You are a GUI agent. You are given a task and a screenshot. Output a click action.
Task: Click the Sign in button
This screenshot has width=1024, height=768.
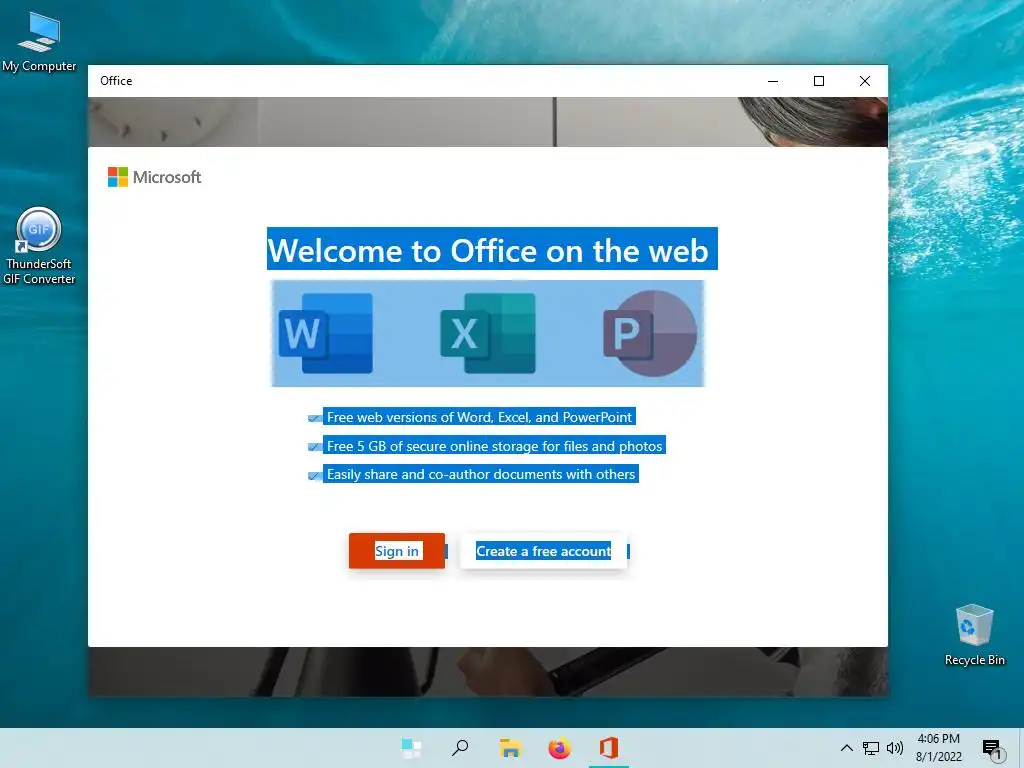[396, 551]
